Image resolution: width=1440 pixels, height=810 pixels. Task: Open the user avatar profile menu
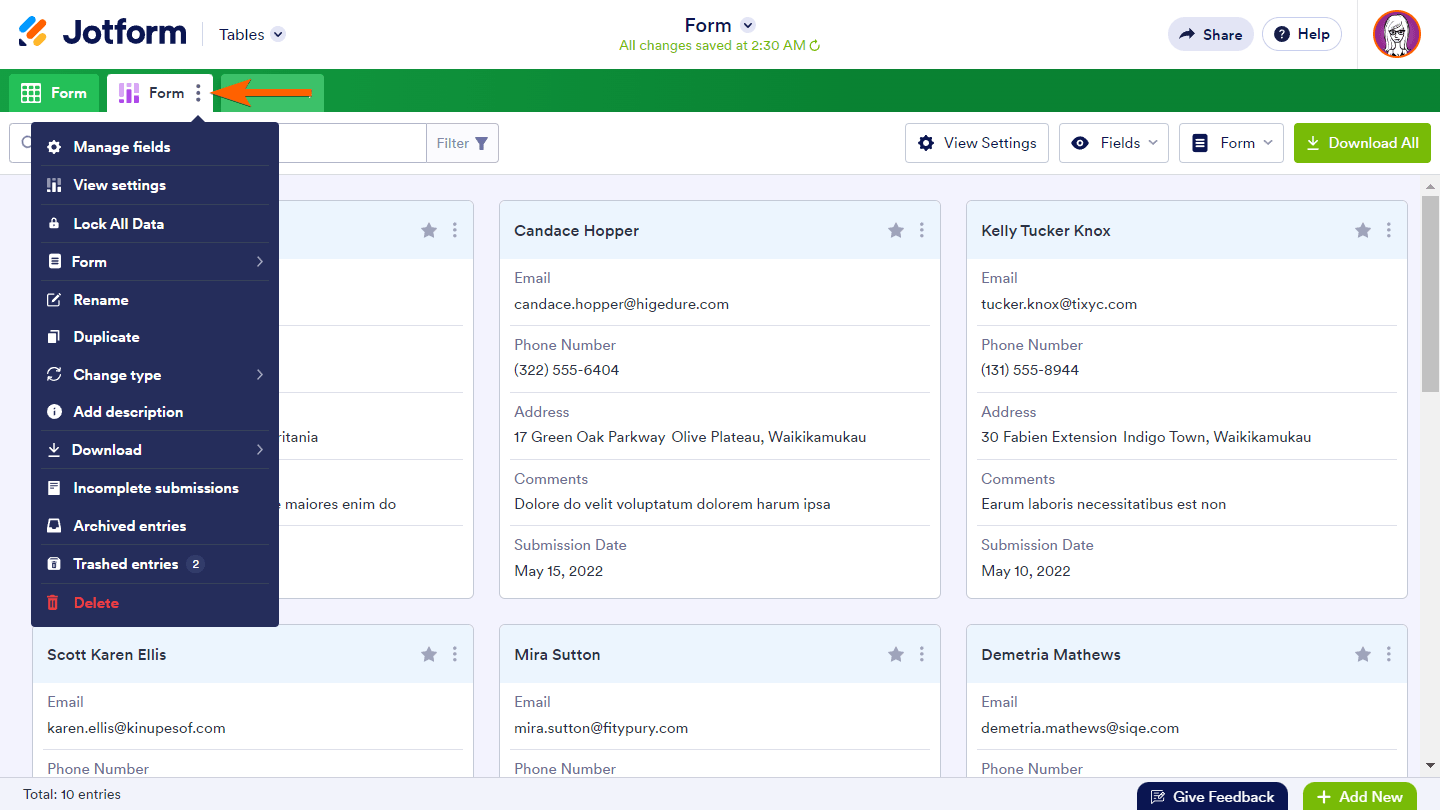pyautogui.click(x=1396, y=34)
